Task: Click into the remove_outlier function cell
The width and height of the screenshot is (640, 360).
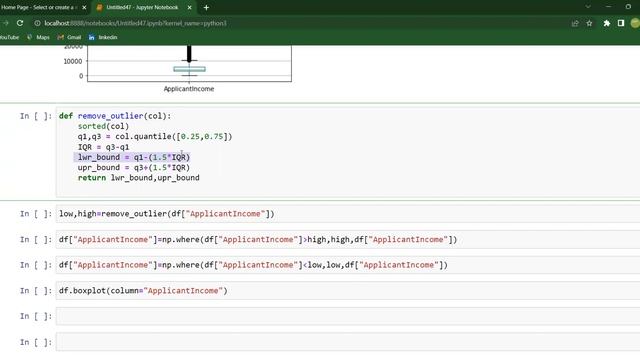Action: tap(348, 152)
